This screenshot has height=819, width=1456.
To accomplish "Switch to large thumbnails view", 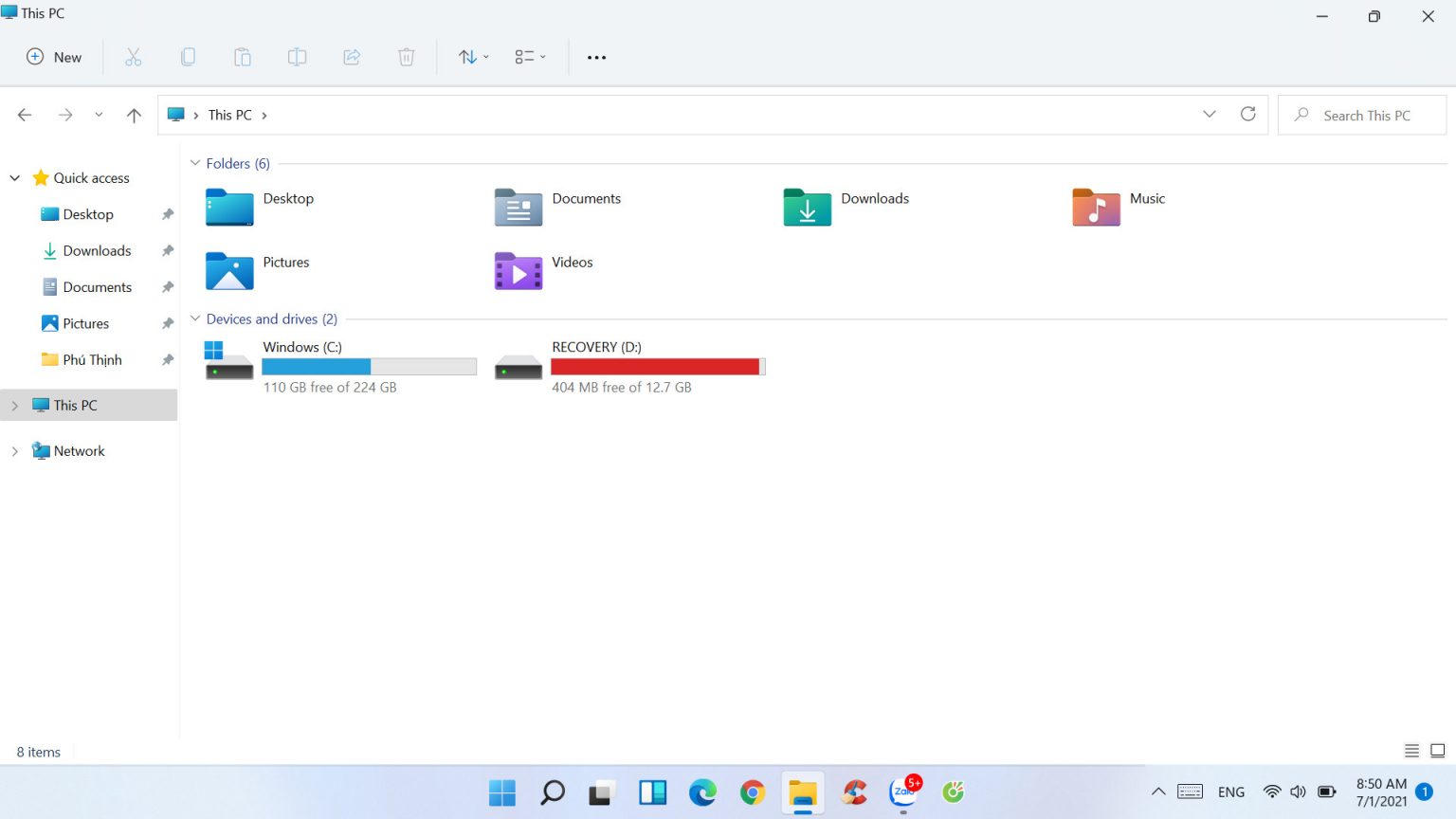I will pos(1437,751).
